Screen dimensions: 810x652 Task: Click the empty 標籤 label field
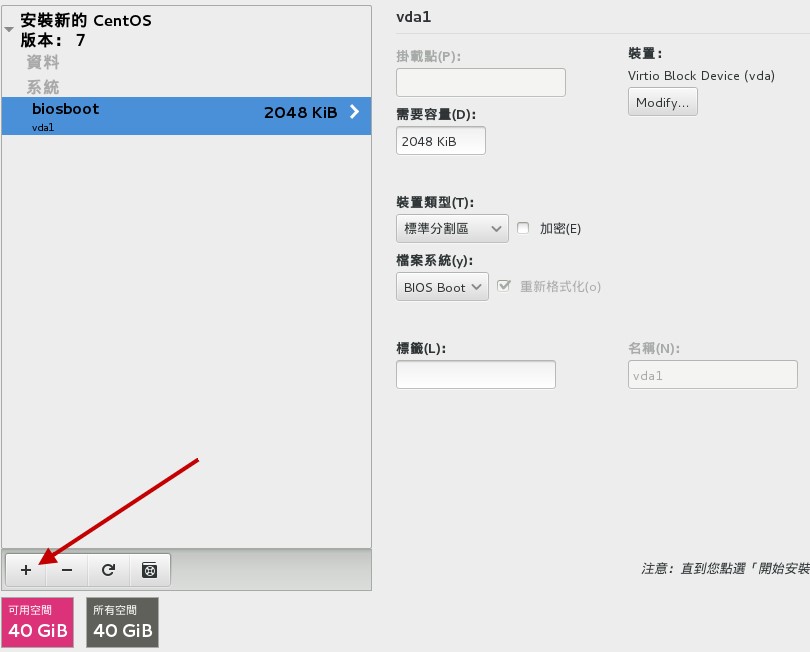476,373
